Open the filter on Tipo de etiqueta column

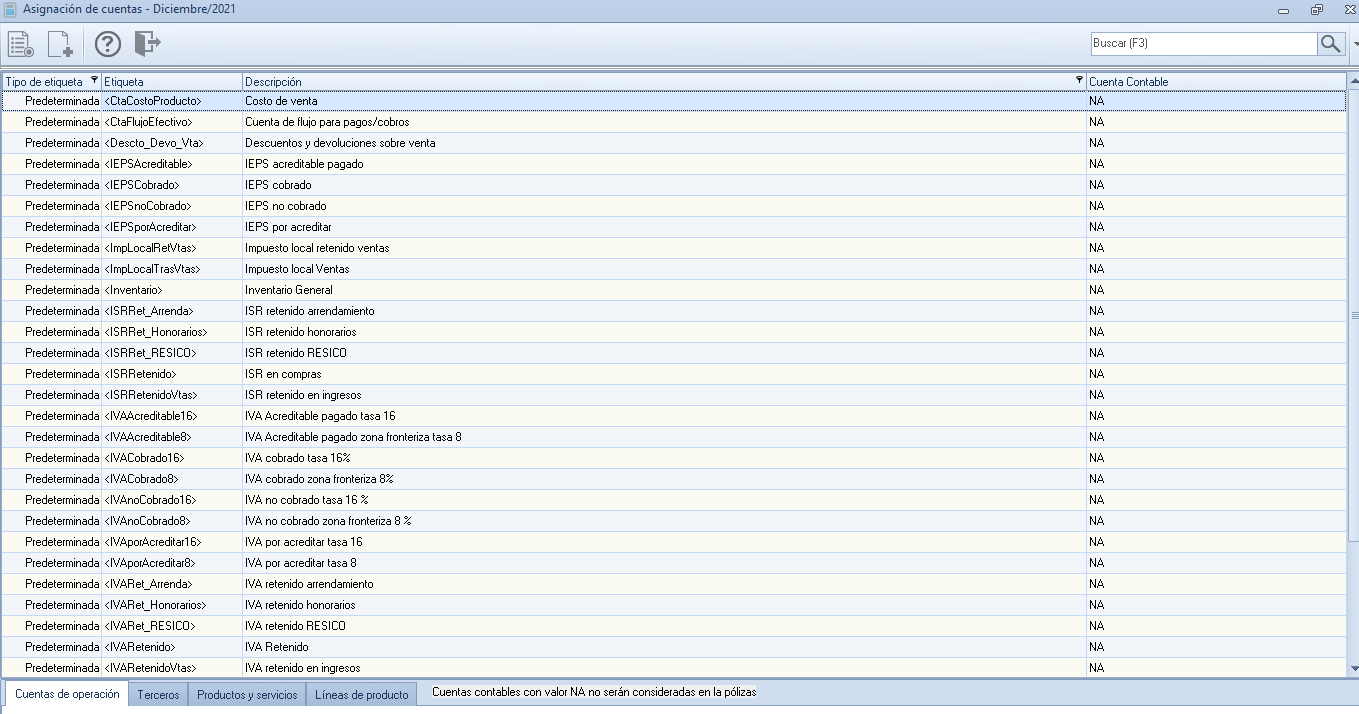[94, 81]
